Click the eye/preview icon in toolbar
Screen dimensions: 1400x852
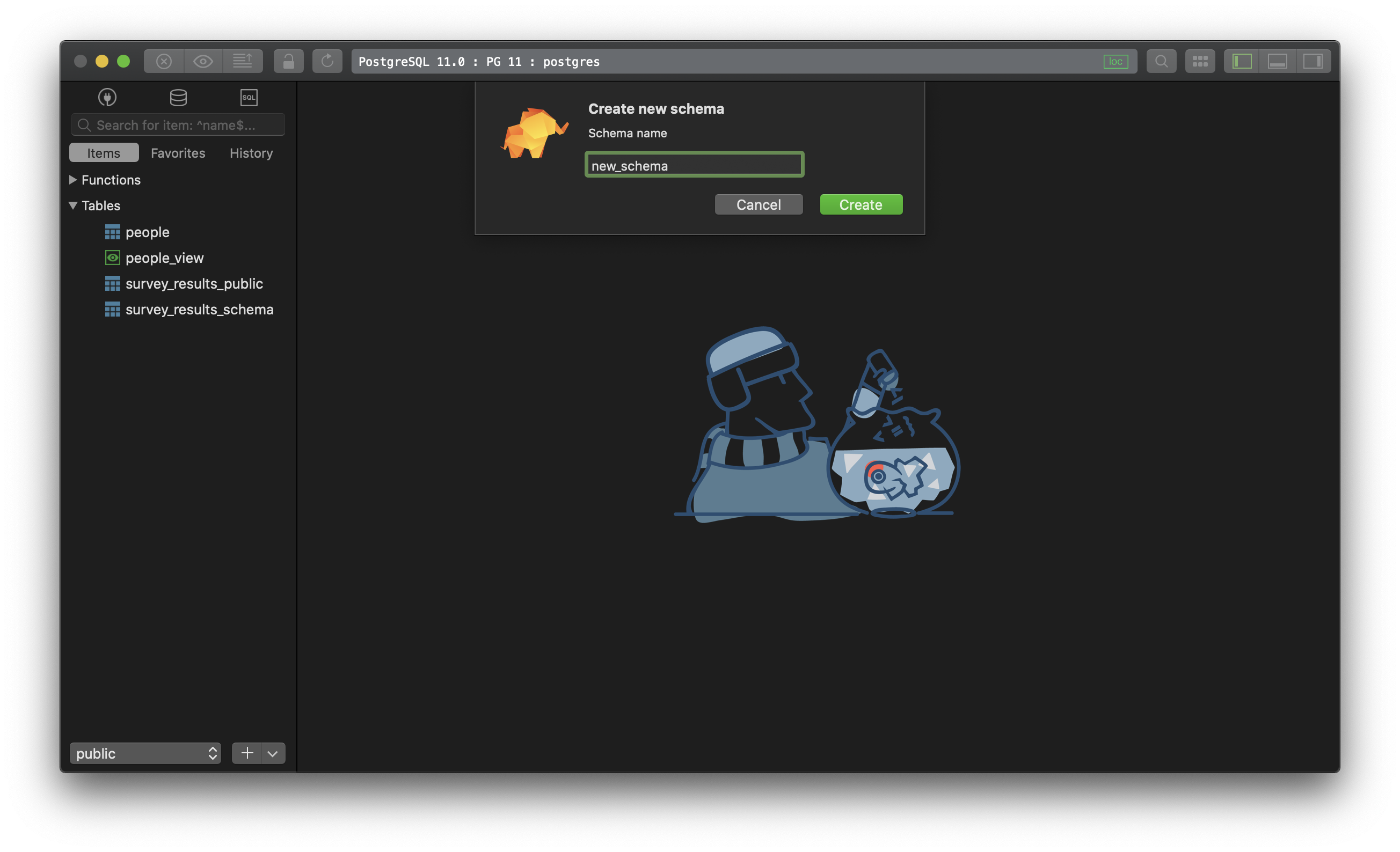click(203, 60)
